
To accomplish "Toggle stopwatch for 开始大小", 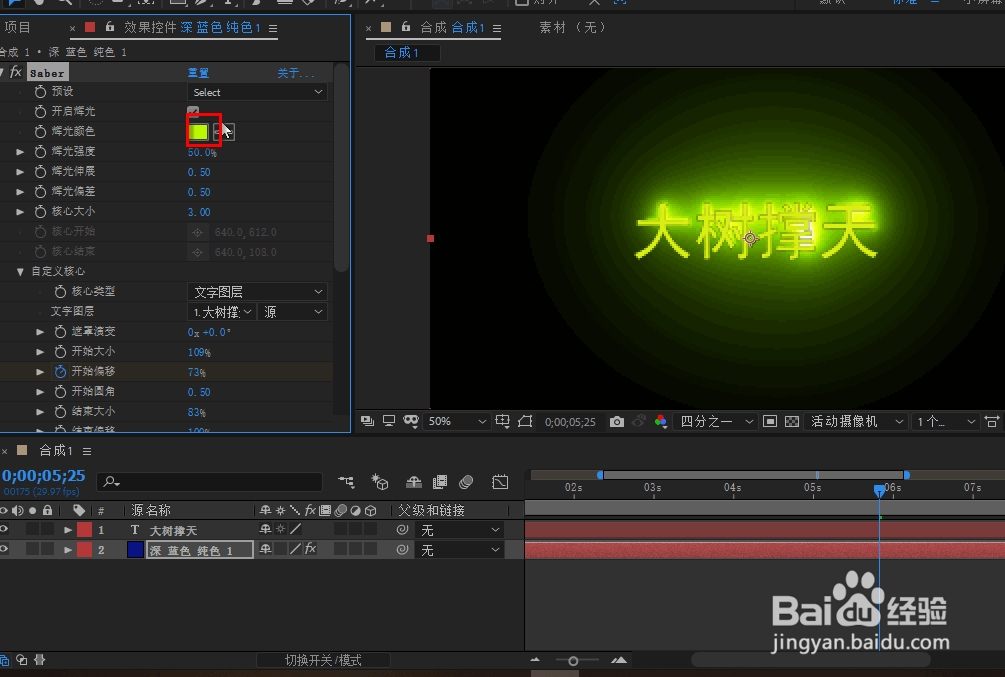I will click(x=60, y=351).
